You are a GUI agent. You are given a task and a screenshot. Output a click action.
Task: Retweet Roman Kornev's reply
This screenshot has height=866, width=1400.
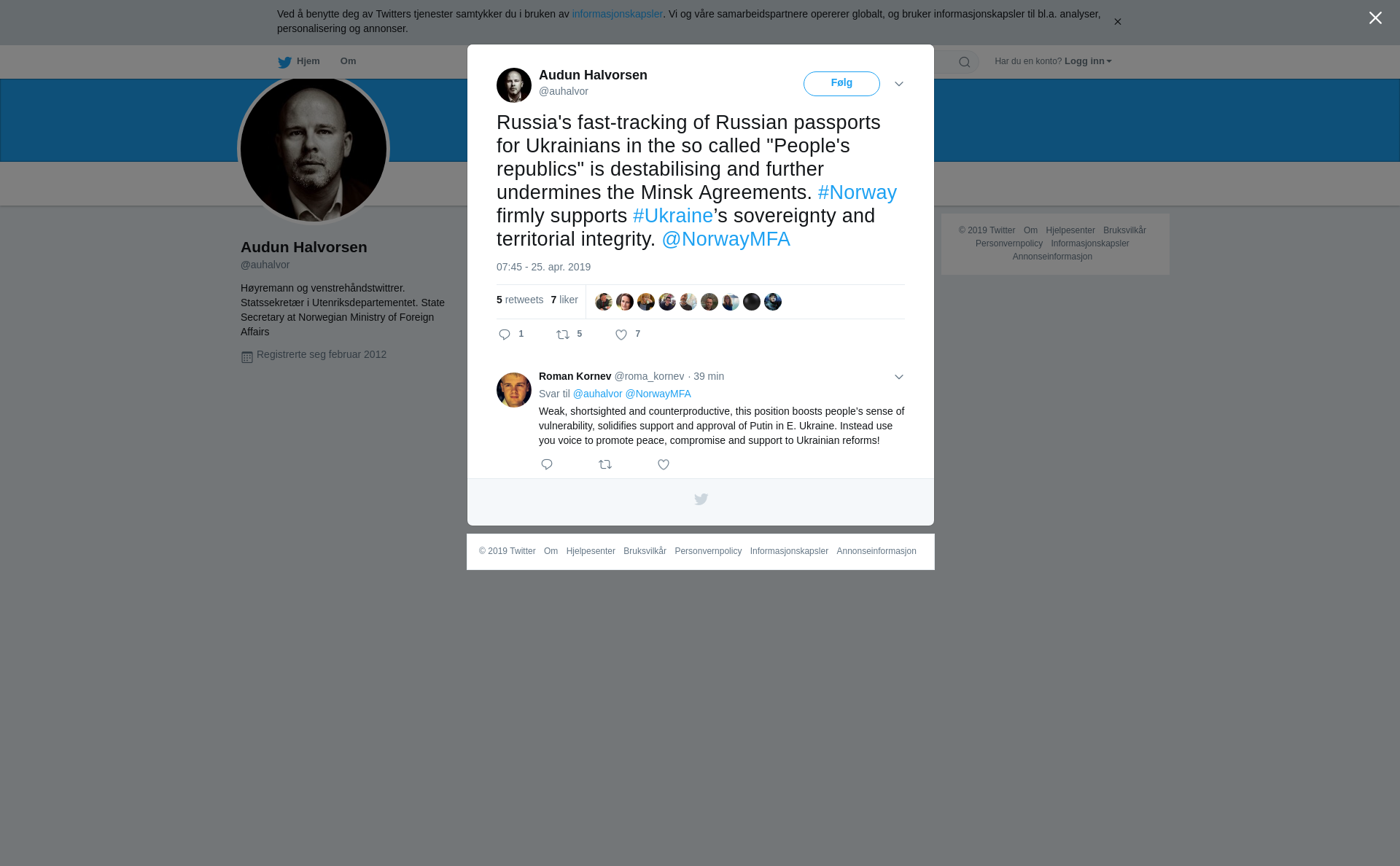605,464
